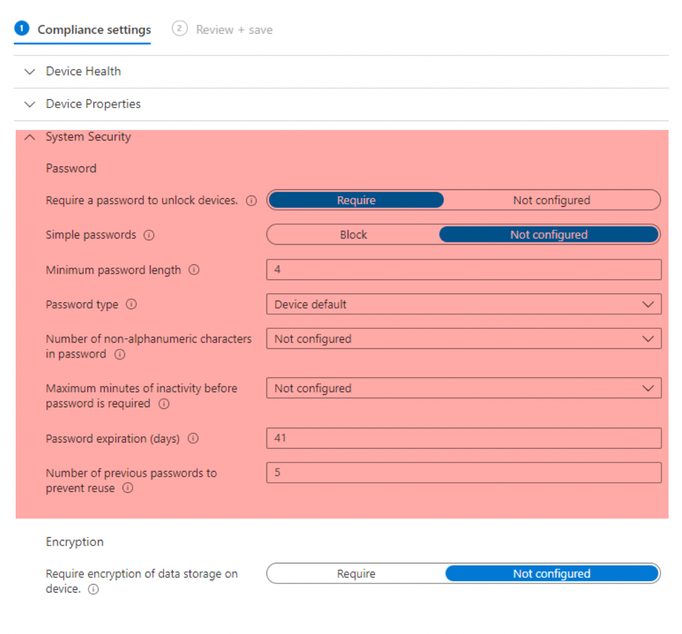
Task: Open non-alphanumeric characters dropdown
Action: [x=464, y=339]
